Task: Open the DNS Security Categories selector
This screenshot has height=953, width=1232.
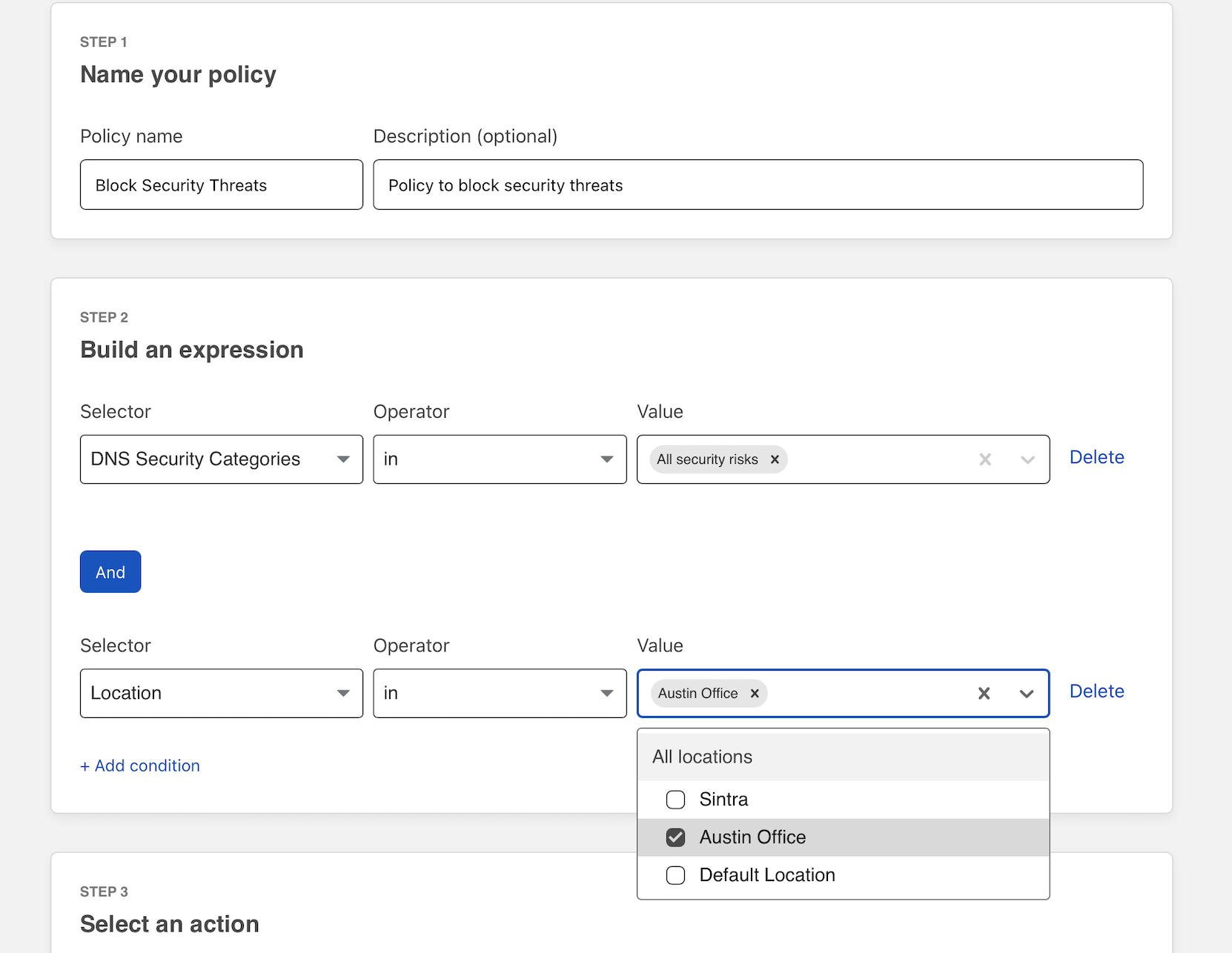Action: [x=221, y=459]
